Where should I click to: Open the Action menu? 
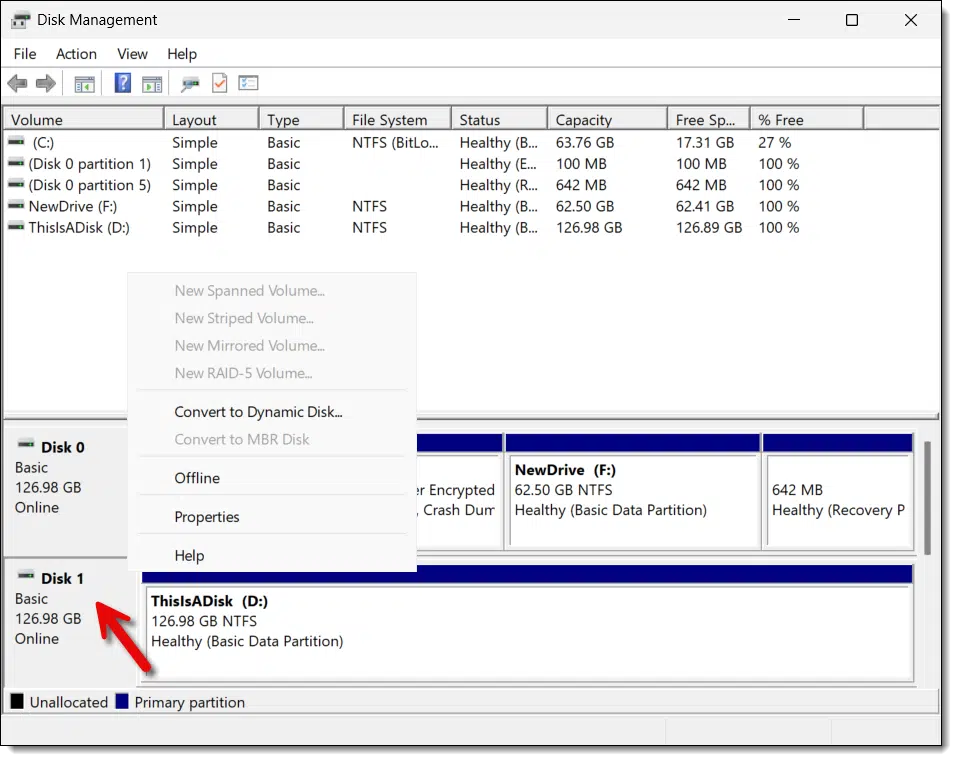click(x=76, y=54)
